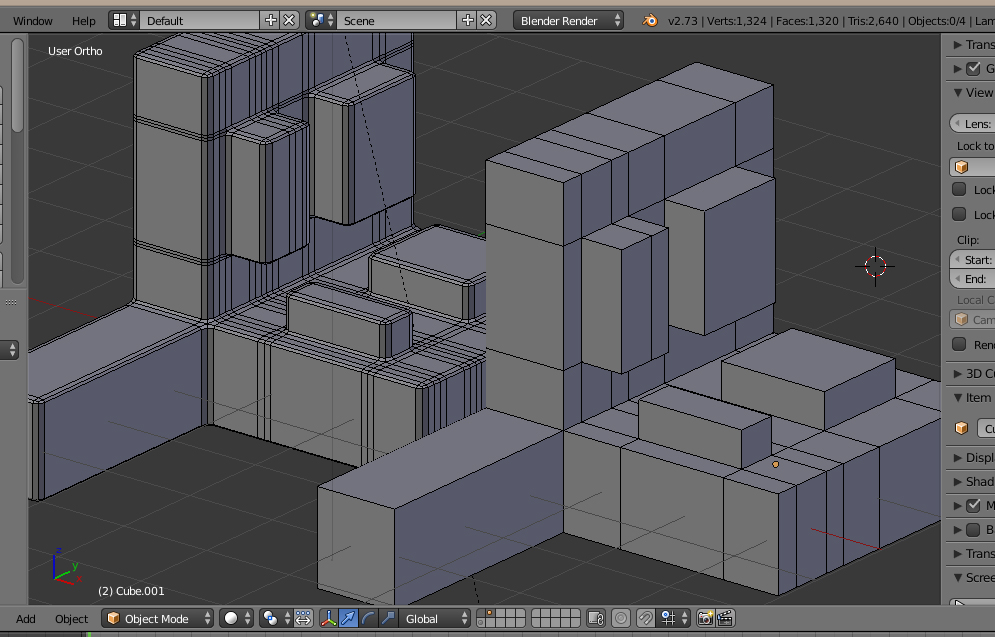The image size is (995, 637).
Task: Click the XYZ axis indicator in viewport corner
Action: [x=66, y=567]
